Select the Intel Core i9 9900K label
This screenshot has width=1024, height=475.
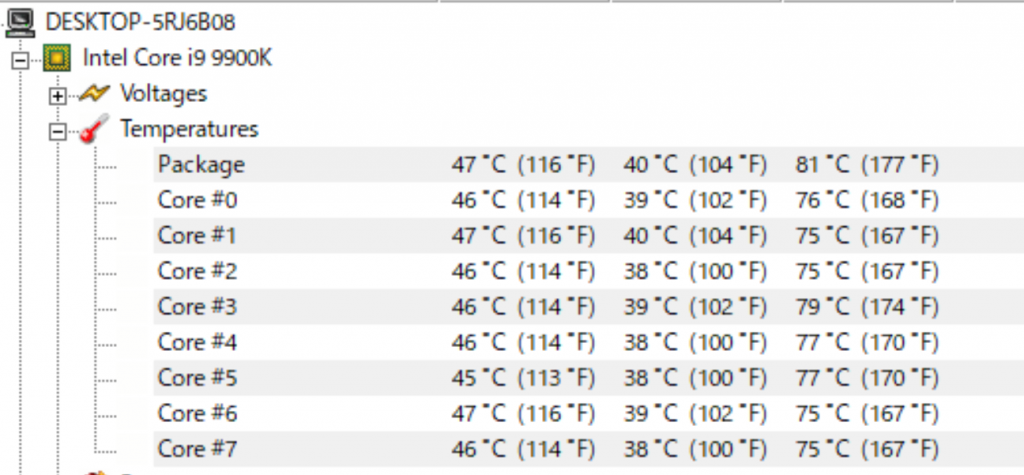178,58
